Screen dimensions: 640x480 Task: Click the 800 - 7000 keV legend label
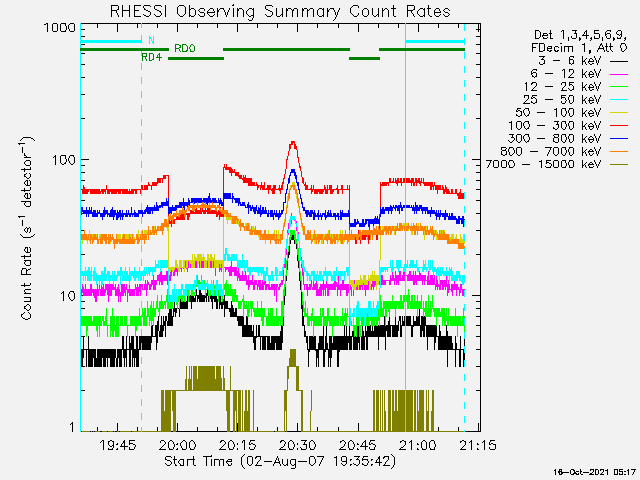(x=551, y=152)
